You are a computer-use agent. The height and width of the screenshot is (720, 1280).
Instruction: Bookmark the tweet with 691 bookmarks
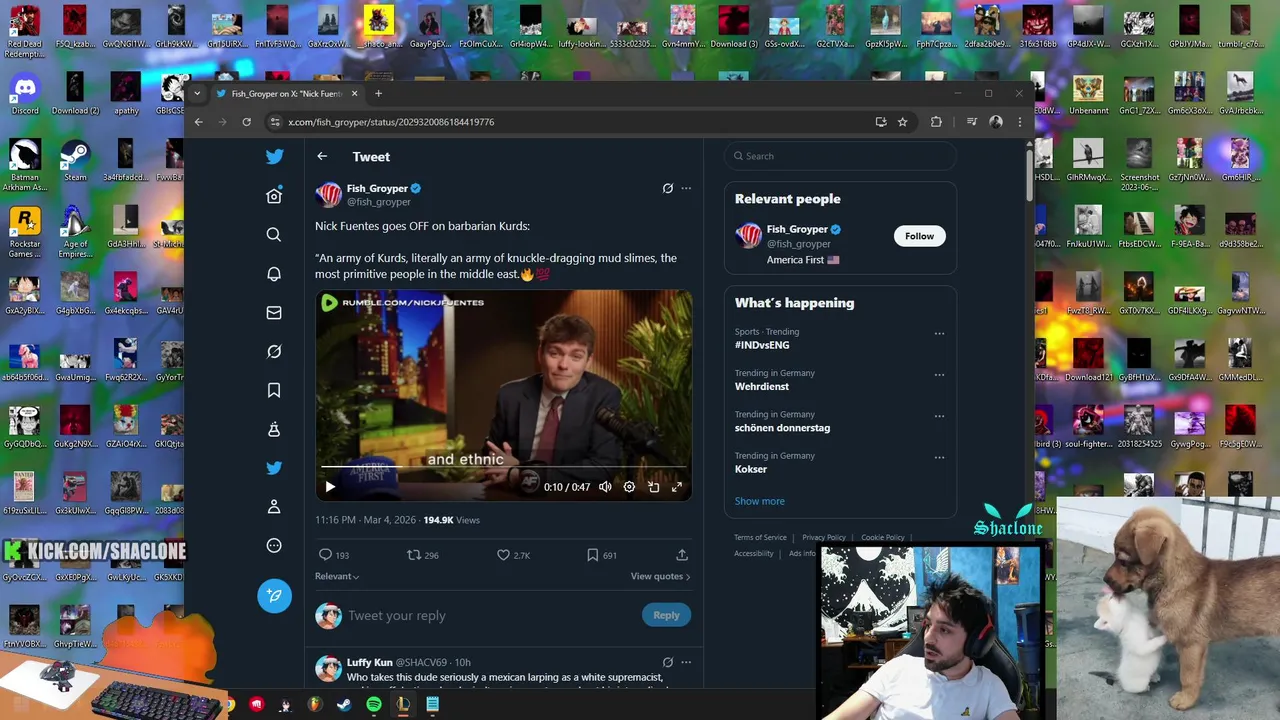pyautogui.click(x=592, y=554)
